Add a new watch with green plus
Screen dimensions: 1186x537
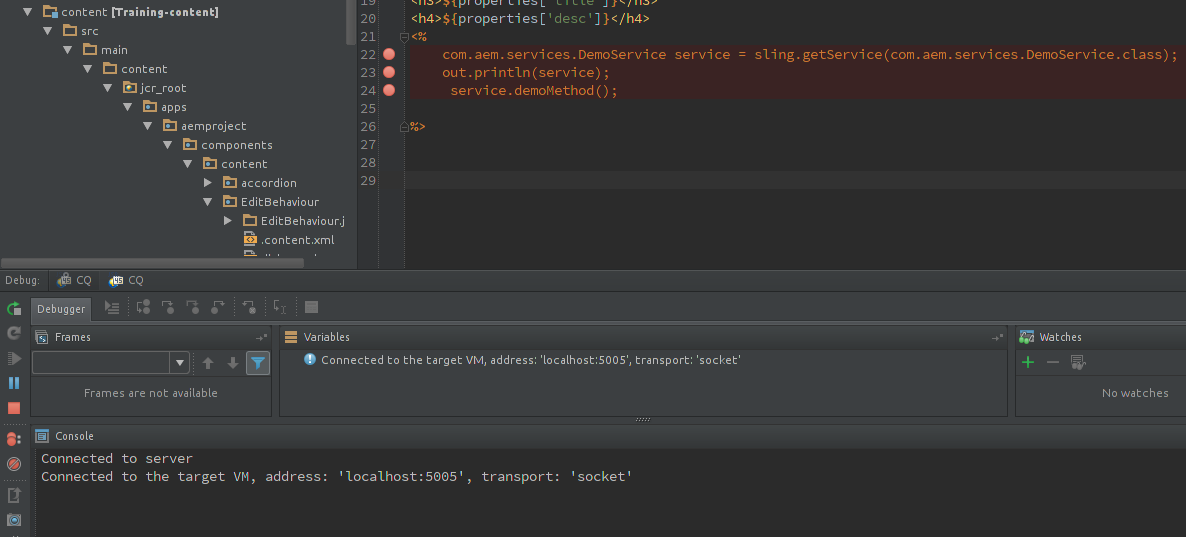(x=1028, y=362)
